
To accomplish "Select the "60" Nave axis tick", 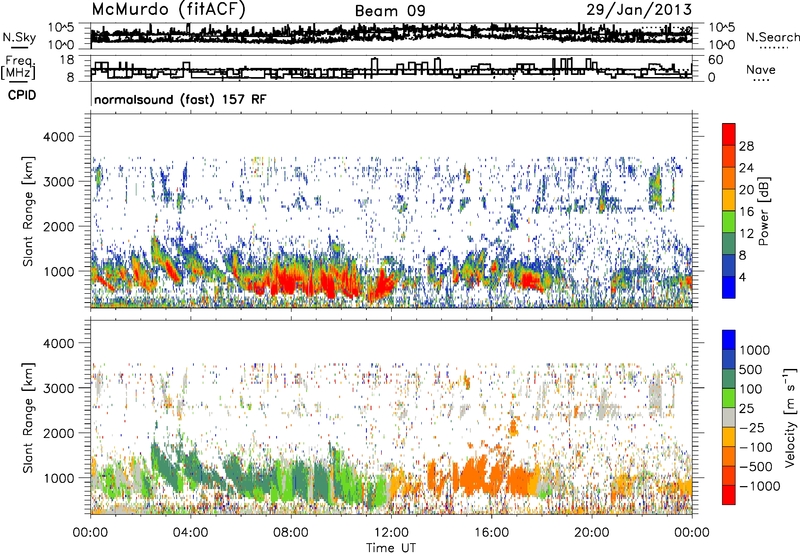I will [715, 60].
